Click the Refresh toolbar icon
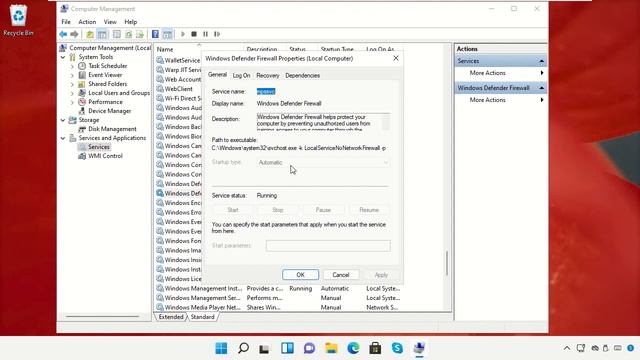The width and height of the screenshot is (640, 360). point(128,34)
